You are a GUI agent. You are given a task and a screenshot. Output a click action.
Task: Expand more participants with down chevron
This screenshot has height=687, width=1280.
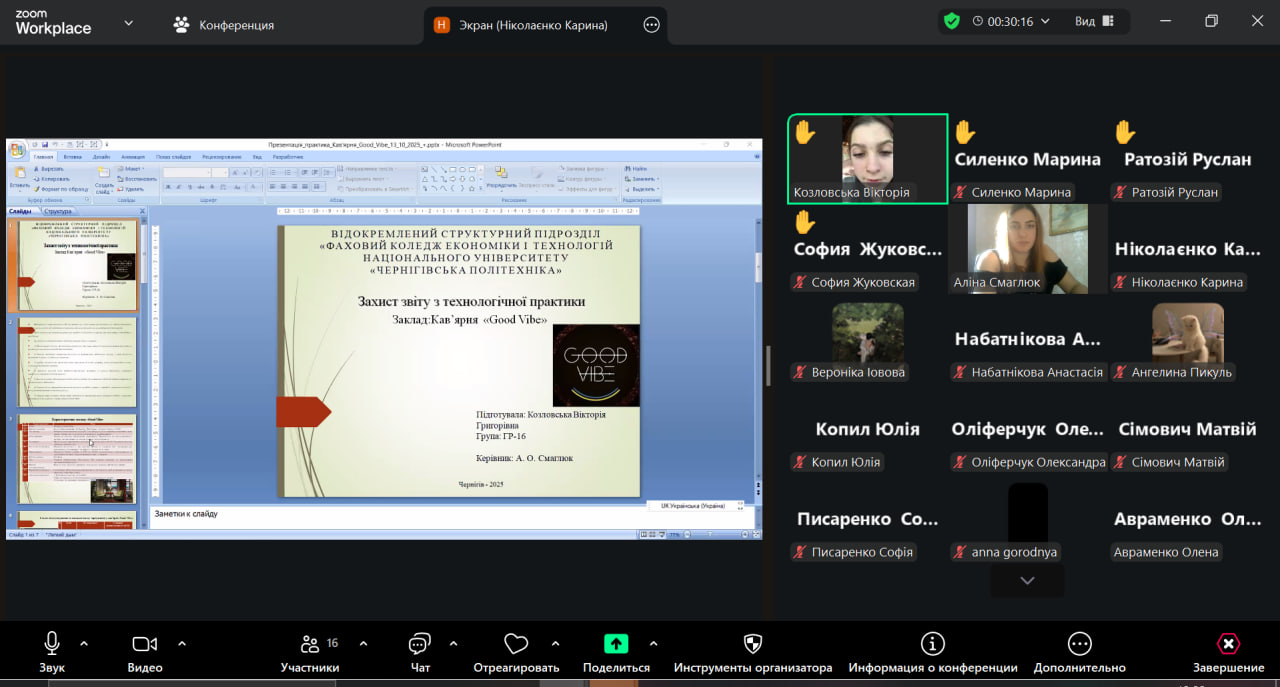point(1027,580)
